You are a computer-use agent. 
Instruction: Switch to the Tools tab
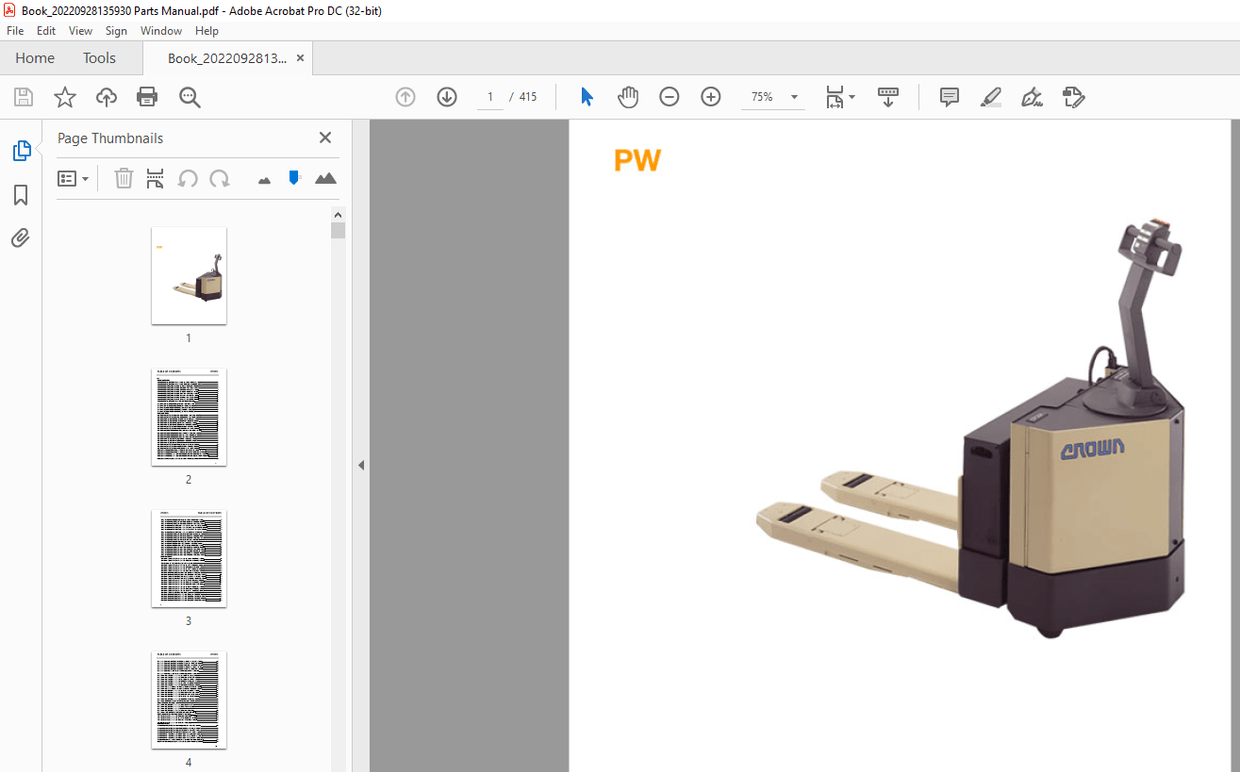click(99, 58)
